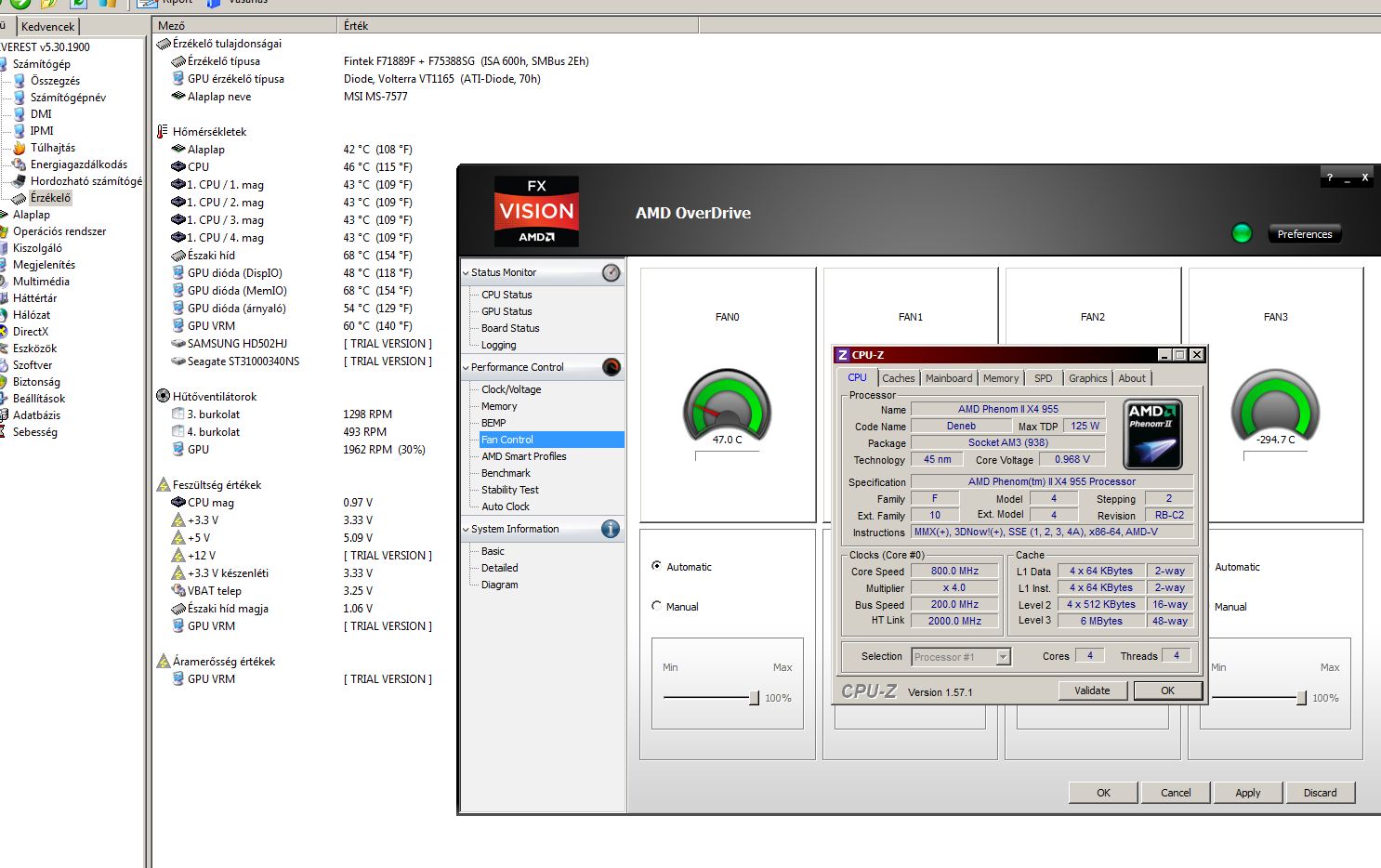Select Auto Clock in AMD OverDrive
The image size is (1381, 868).
(x=505, y=506)
